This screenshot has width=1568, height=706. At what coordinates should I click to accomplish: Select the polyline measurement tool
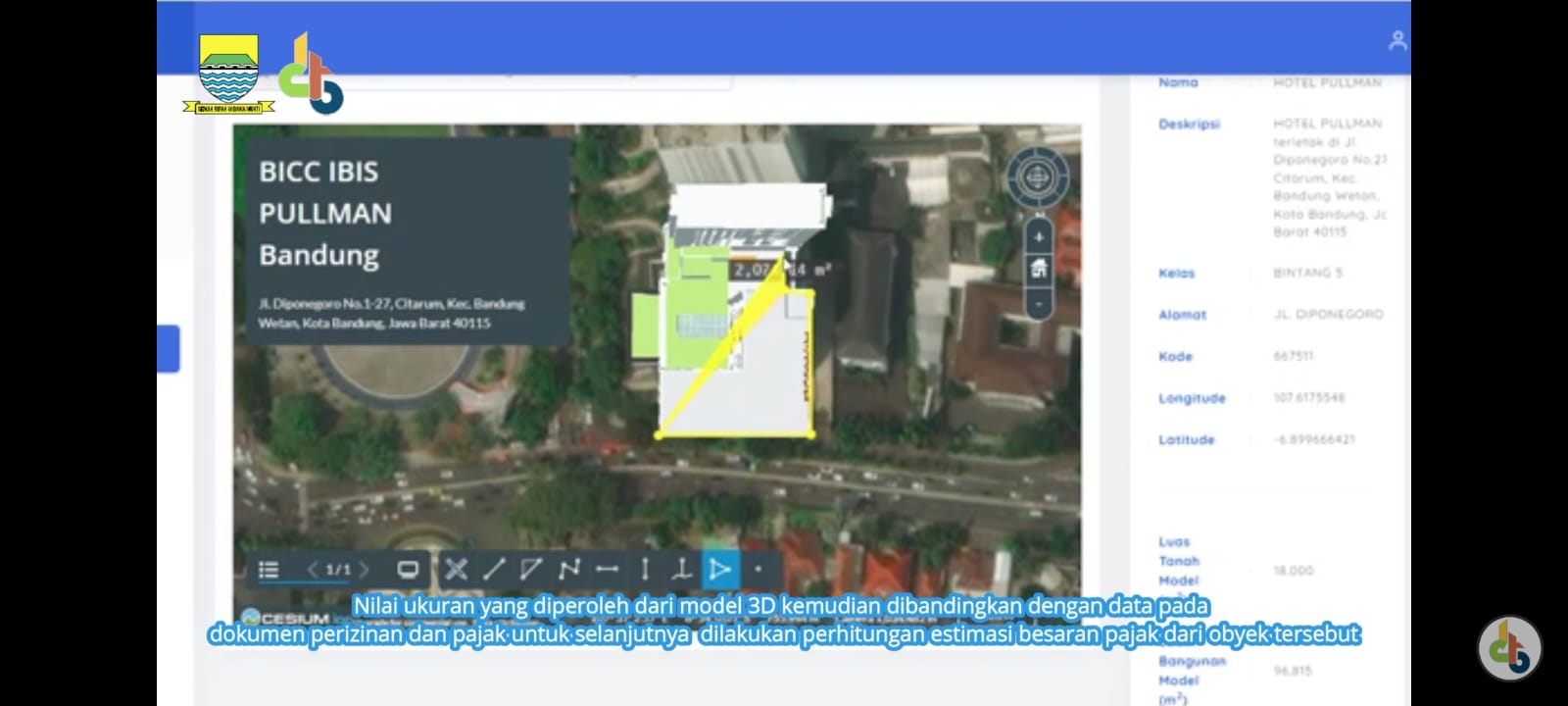point(569,569)
